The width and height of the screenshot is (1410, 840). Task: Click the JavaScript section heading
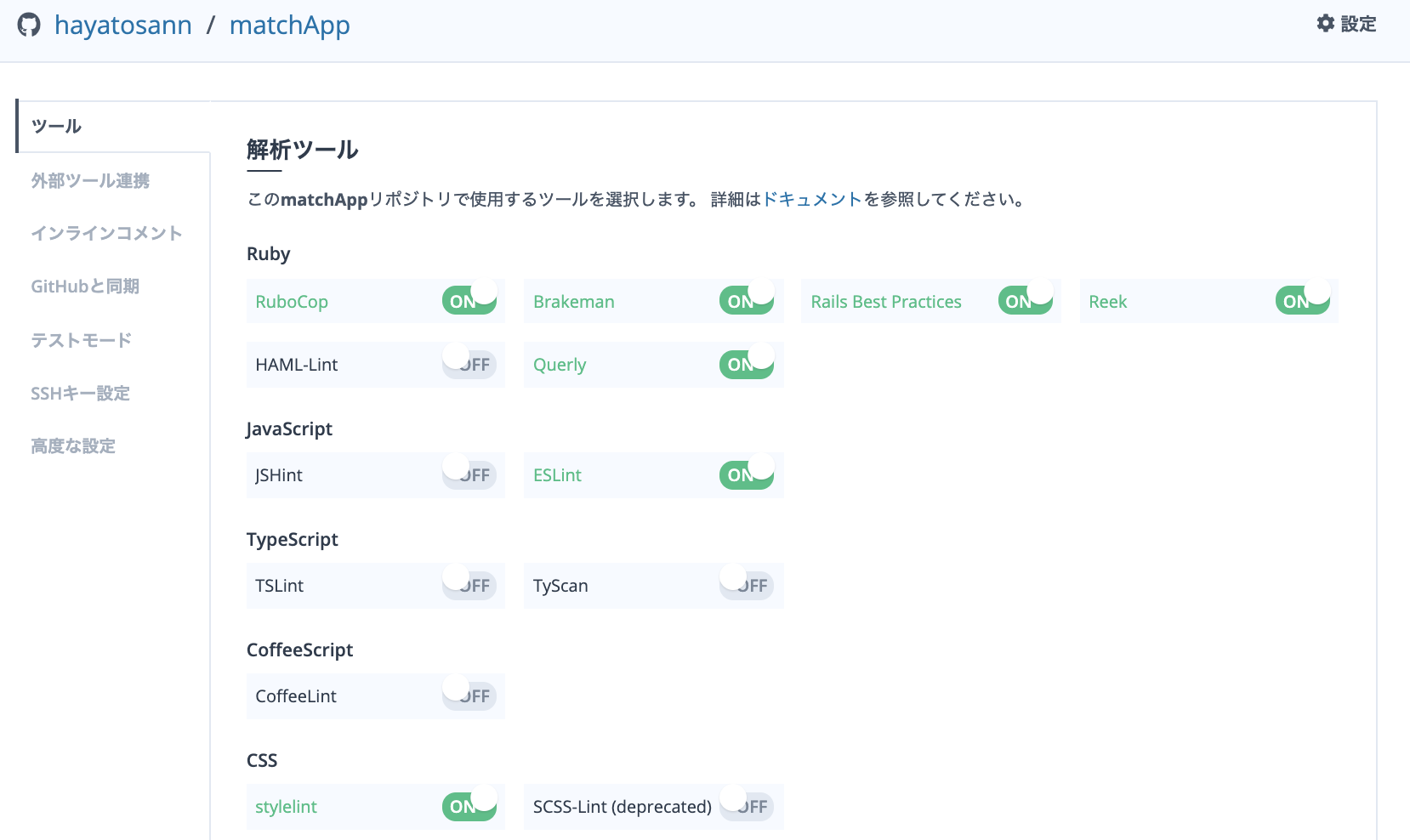tap(289, 429)
